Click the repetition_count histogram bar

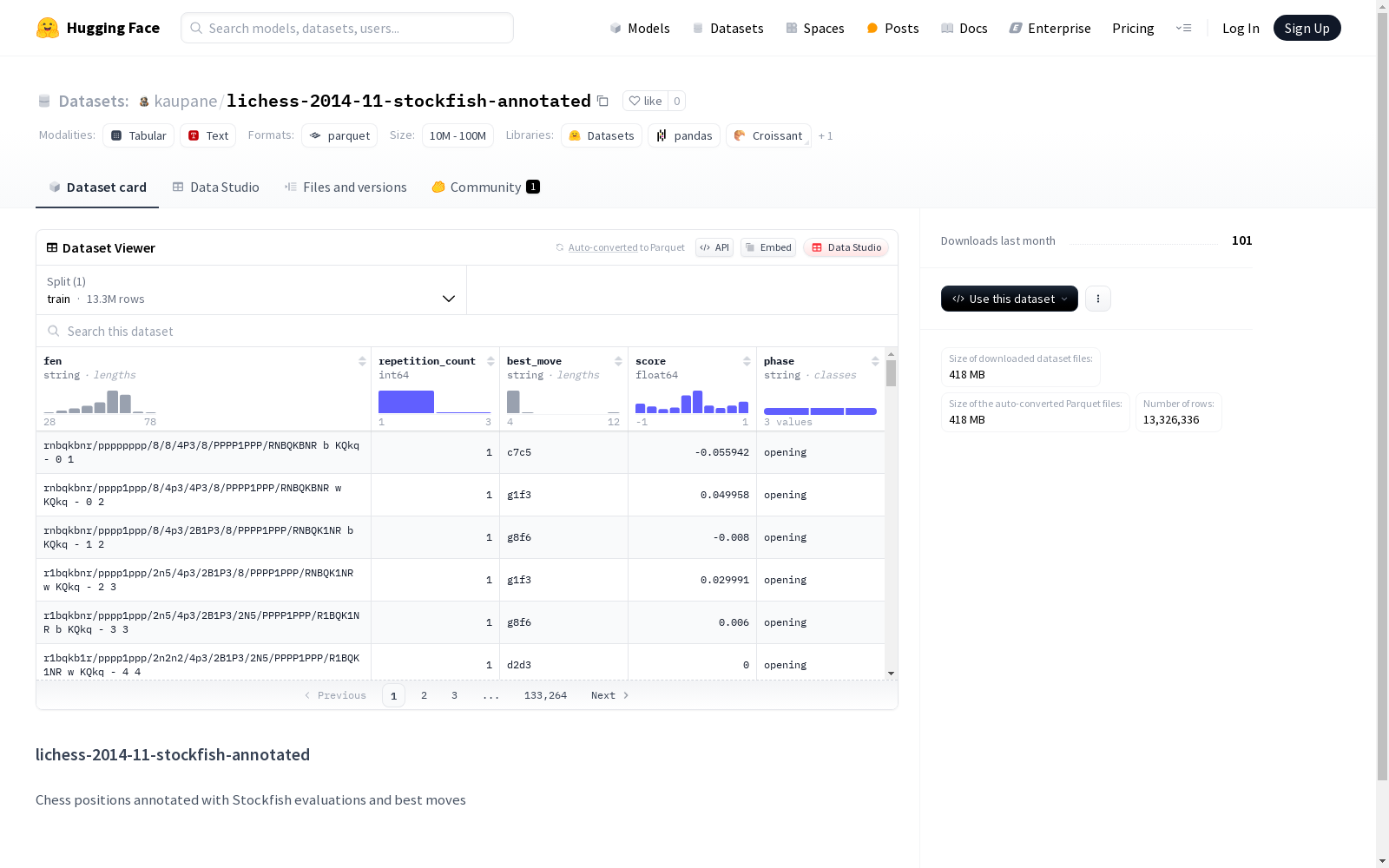tap(406, 402)
